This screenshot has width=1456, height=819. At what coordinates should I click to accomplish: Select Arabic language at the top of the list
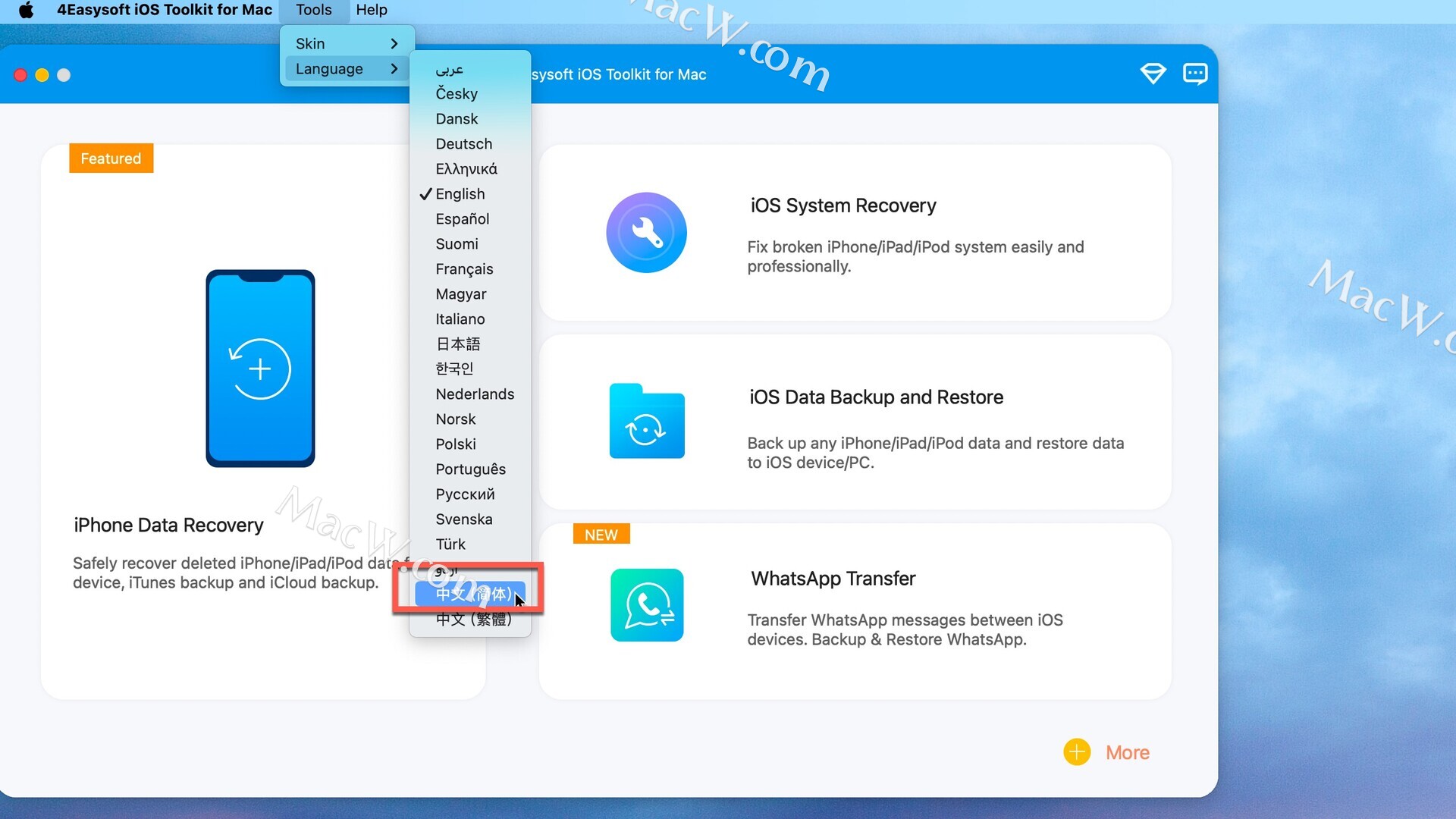[x=470, y=69]
